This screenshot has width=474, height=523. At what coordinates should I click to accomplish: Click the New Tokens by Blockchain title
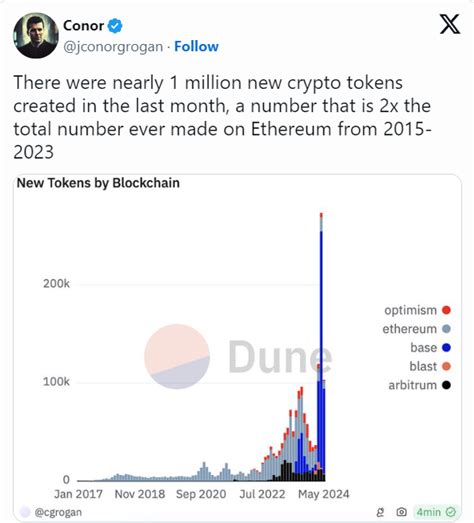click(98, 183)
